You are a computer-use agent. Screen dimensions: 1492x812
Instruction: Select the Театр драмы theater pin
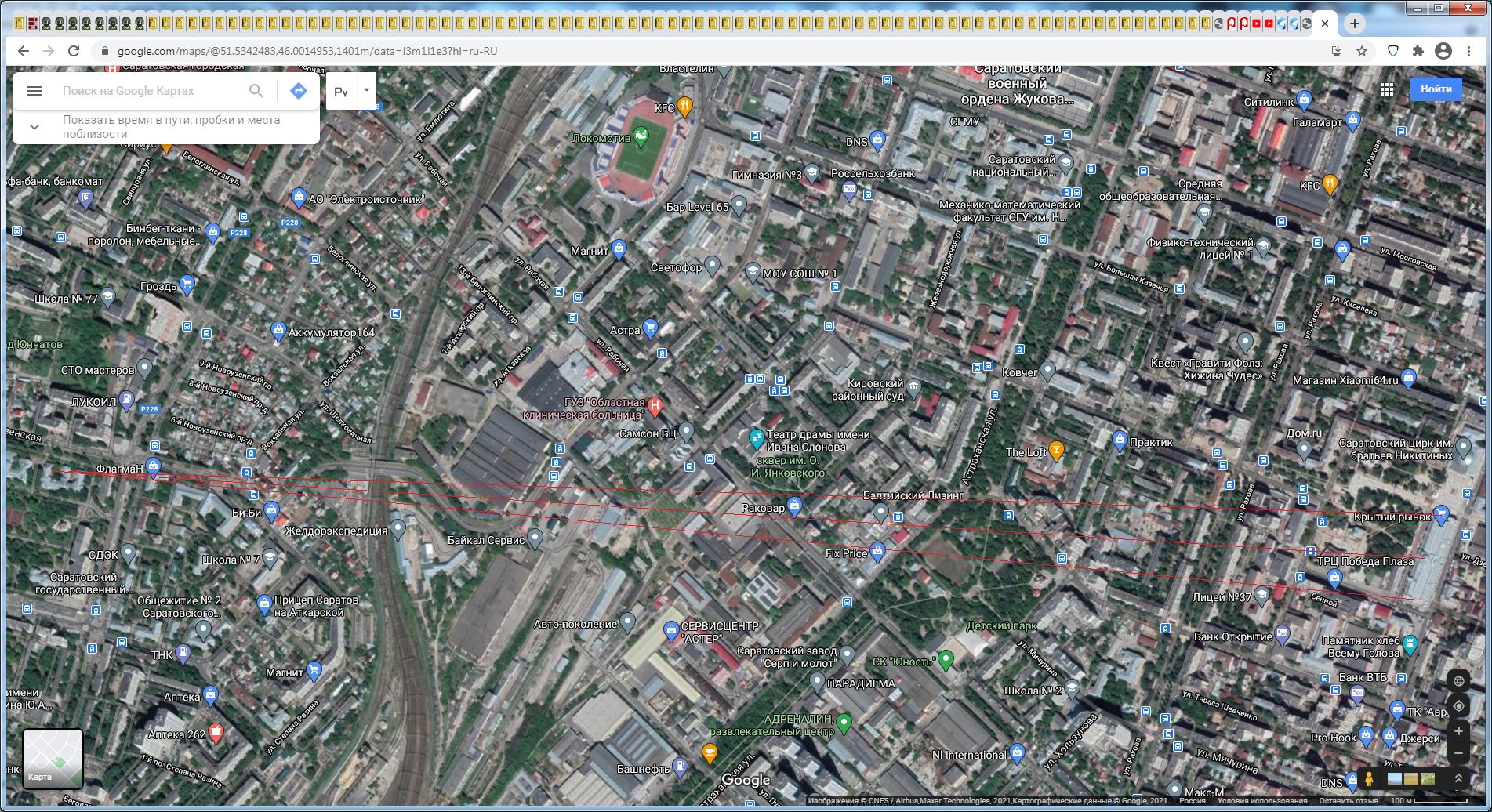click(x=756, y=437)
